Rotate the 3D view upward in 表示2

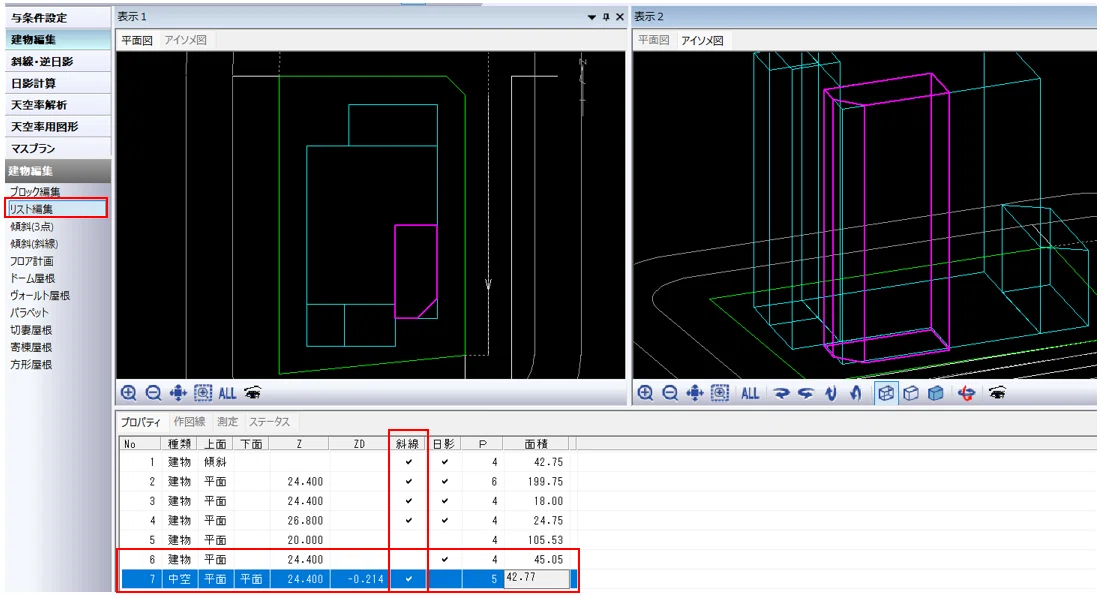coord(856,393)
